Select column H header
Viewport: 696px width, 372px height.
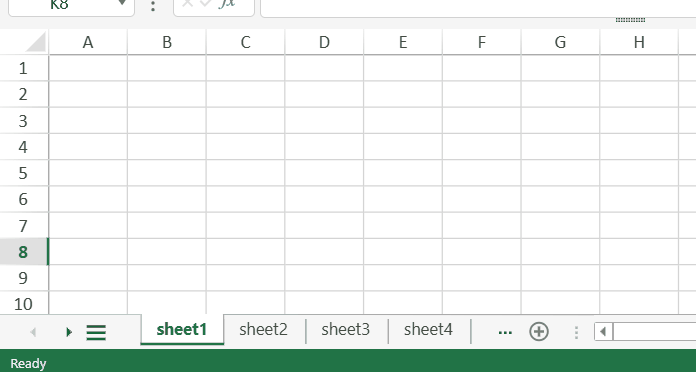[x=639, y=42]
